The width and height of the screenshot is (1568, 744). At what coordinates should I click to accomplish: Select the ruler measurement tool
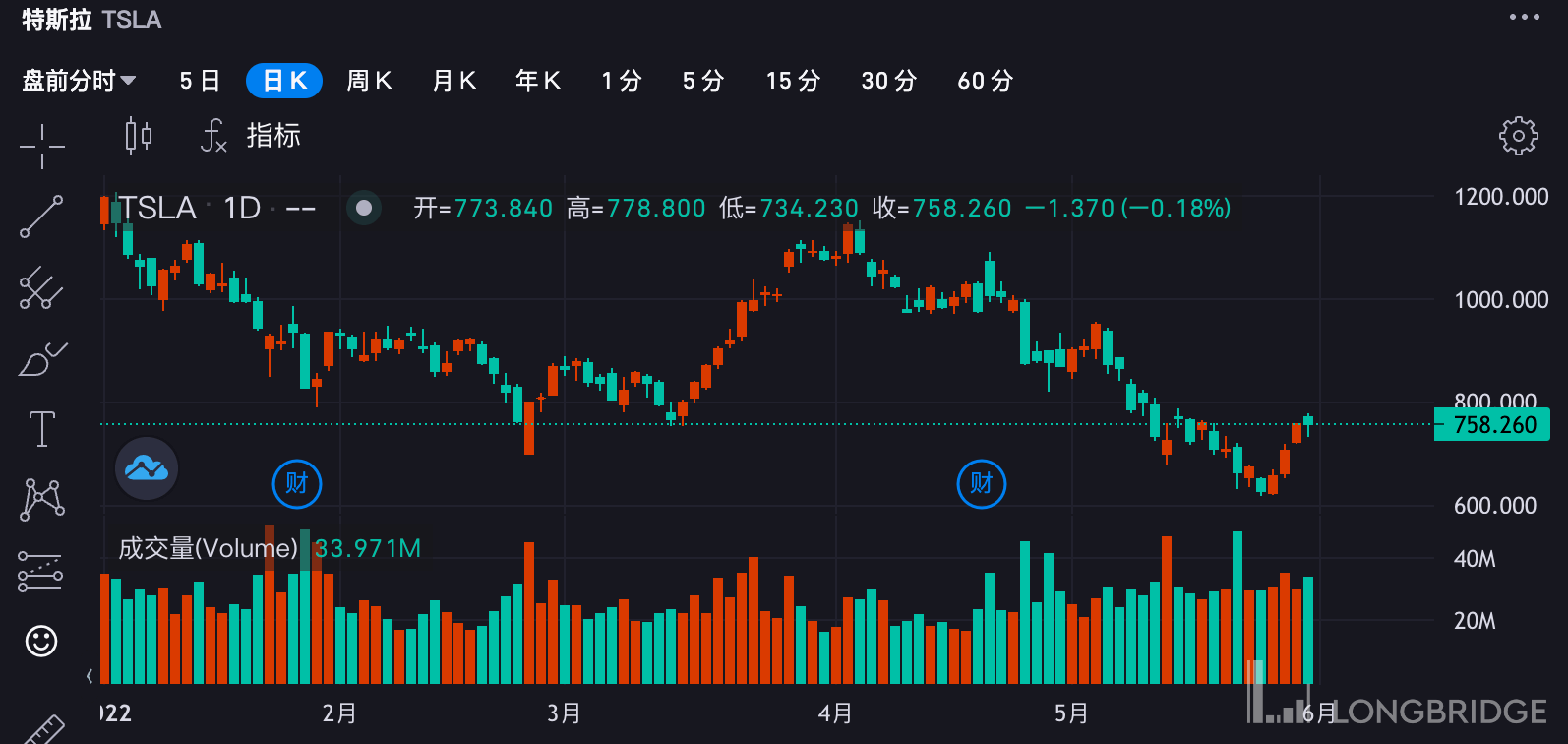42,730
